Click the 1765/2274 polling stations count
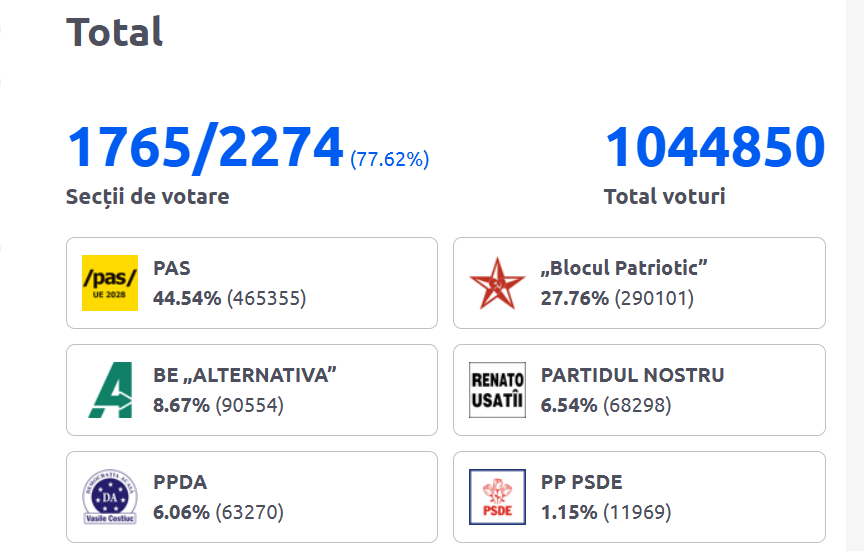This screenshot has width=864, height=551. click(x=205, y=147)
